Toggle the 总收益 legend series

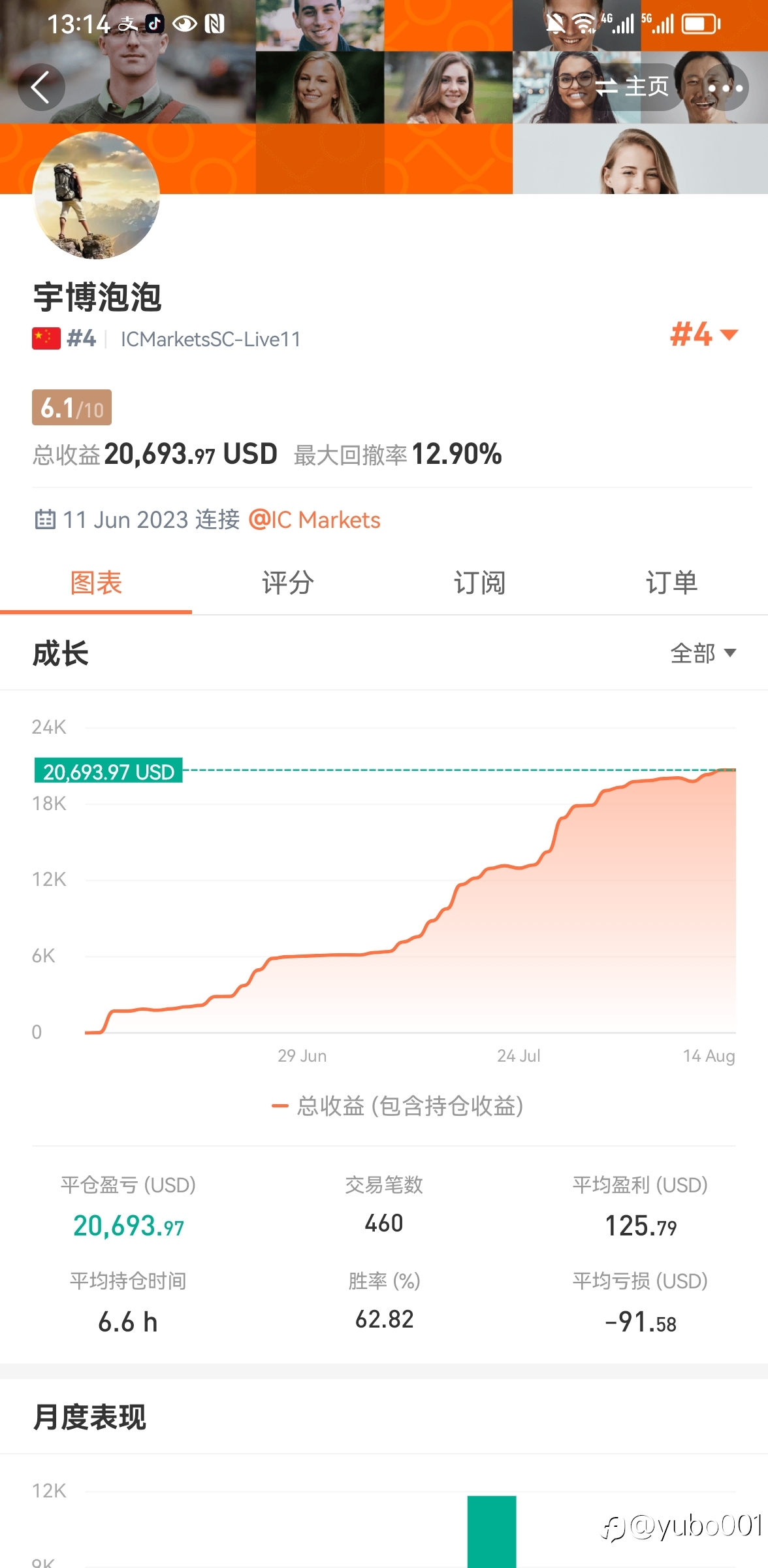(397, 1106)
